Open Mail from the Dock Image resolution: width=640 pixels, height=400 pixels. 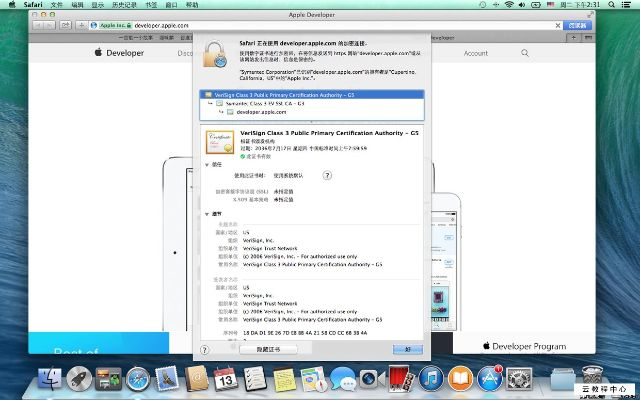pos(167,378)
